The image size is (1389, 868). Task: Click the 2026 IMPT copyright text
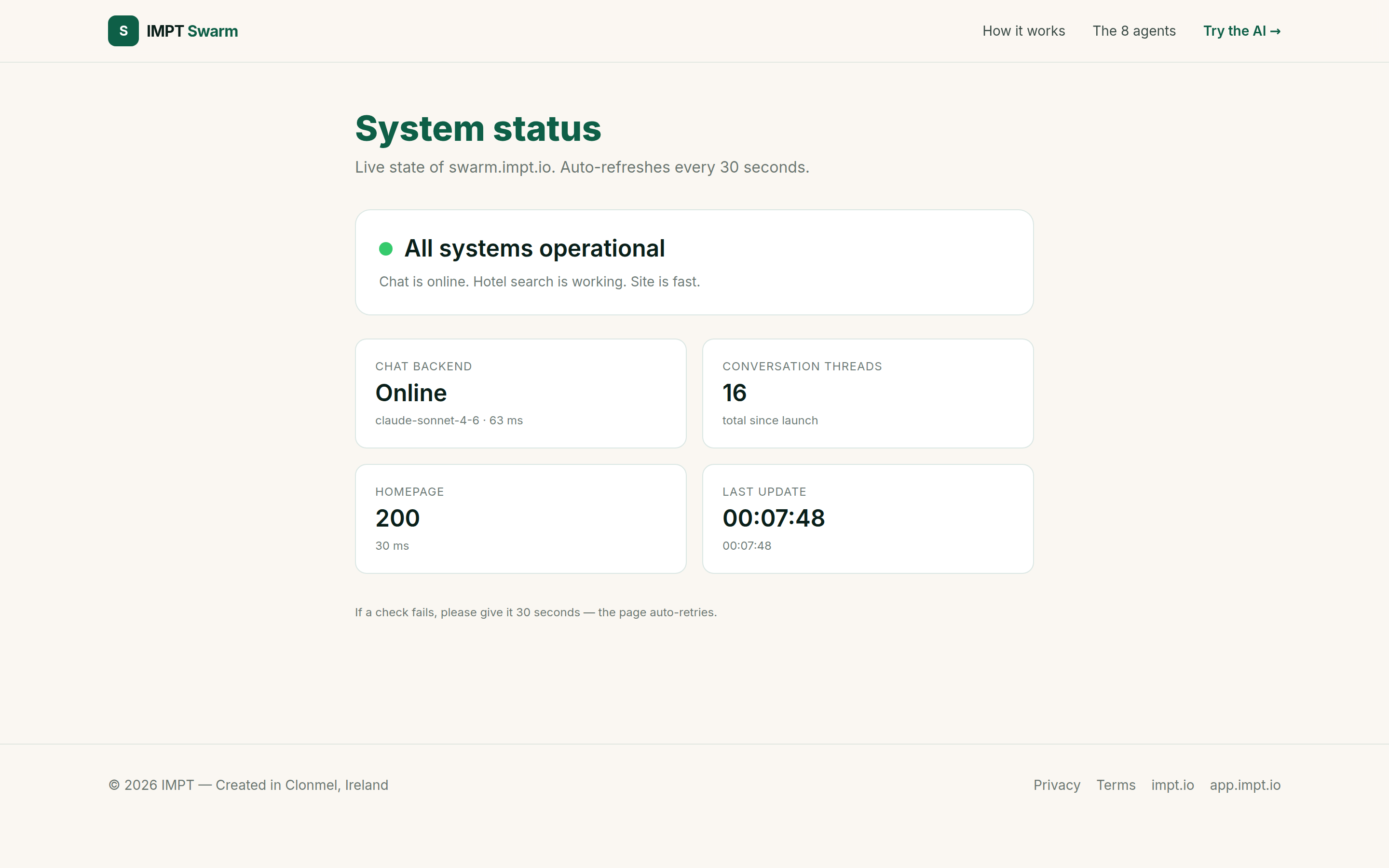pyautogui.click(x=248, y=785)
